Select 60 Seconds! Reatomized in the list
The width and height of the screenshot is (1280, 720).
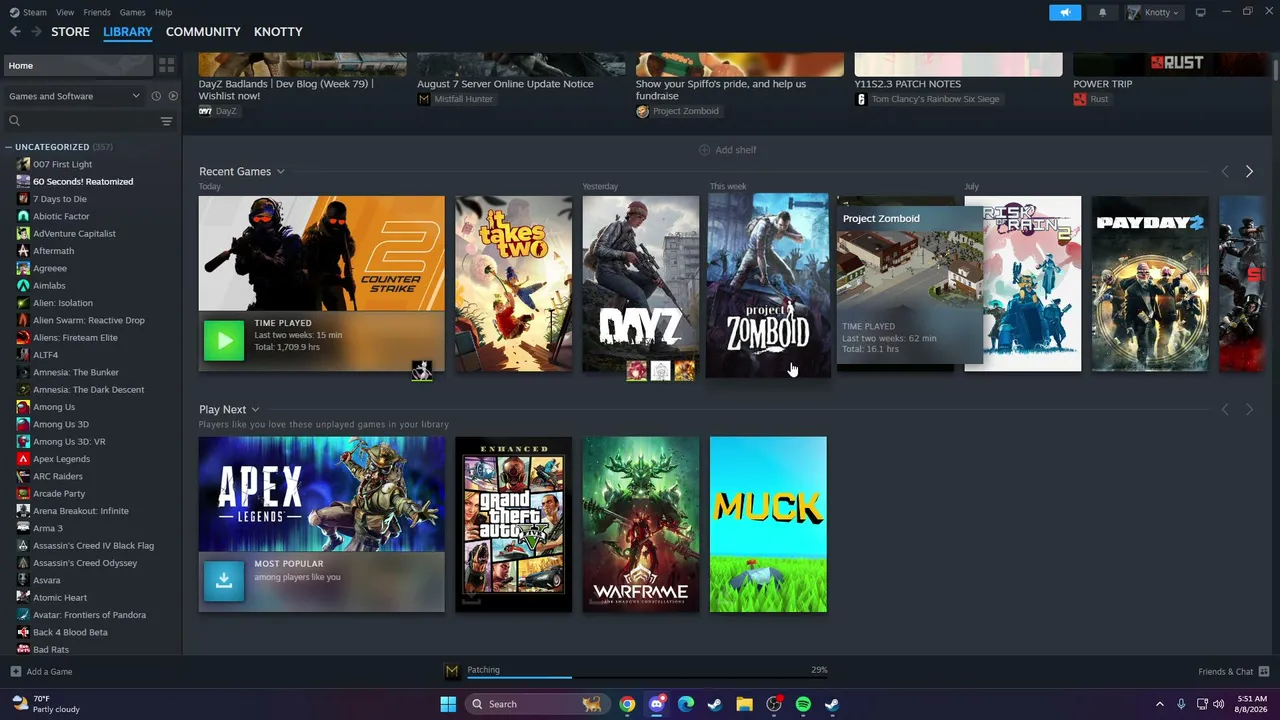tap(83, 182)
